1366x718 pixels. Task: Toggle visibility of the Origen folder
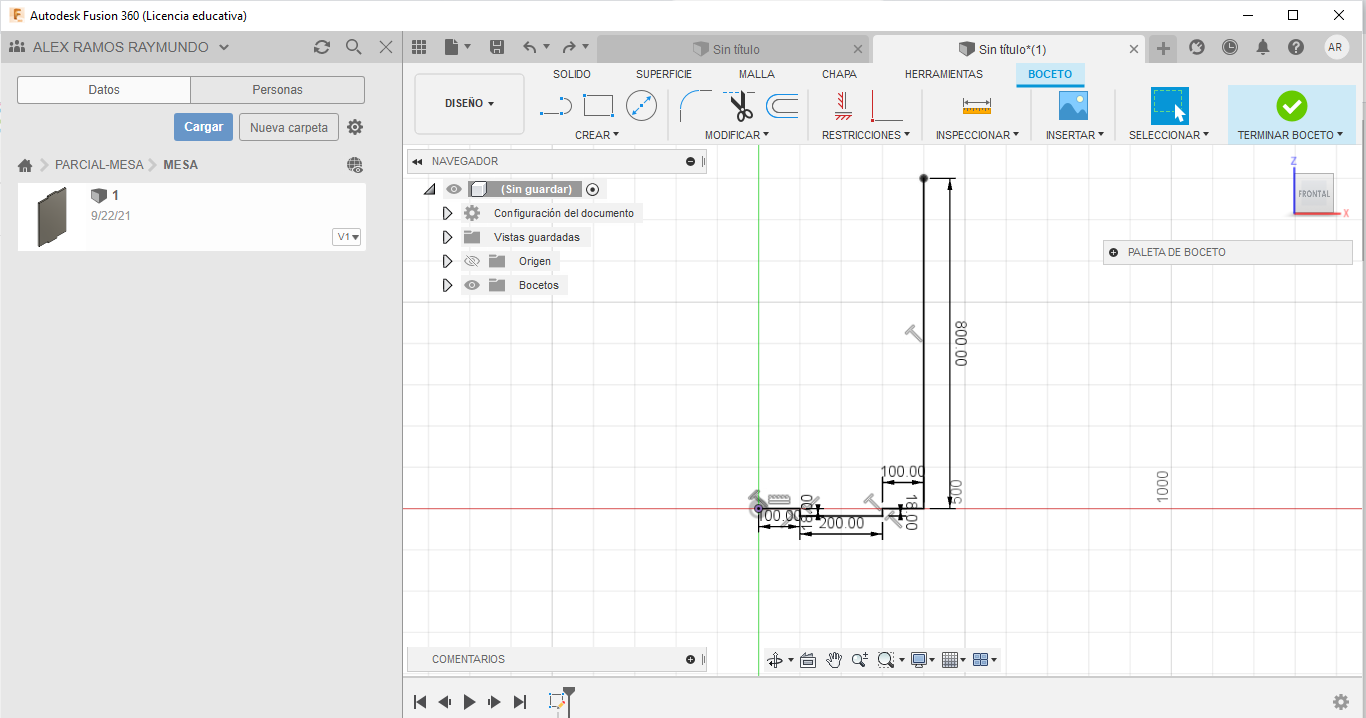point(472,261)
